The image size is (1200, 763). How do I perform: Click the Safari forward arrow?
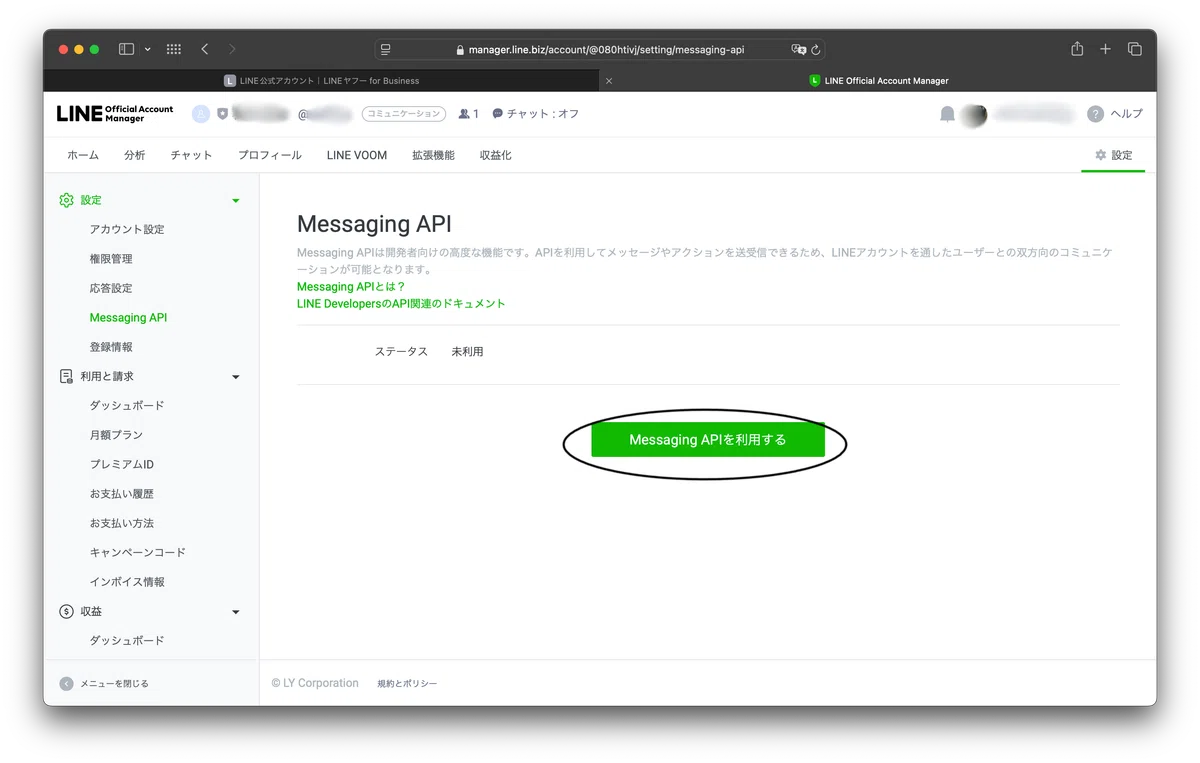(232, 49)
